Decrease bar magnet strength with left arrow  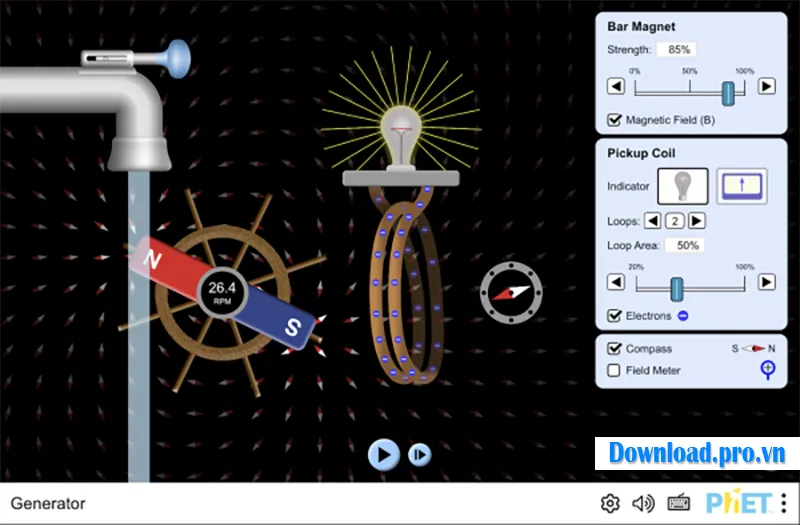pos(616,86)
